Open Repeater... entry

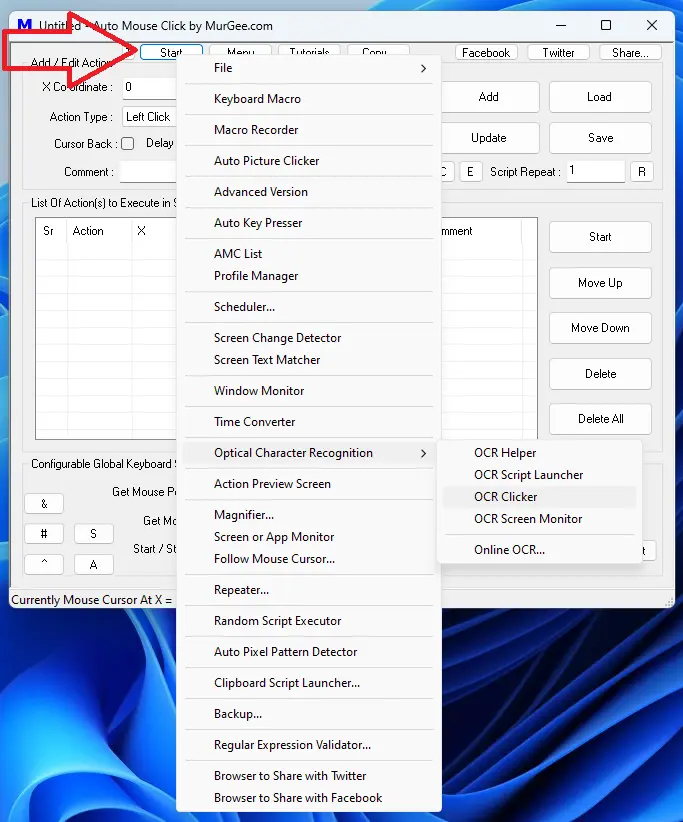(x=309, y=590)
